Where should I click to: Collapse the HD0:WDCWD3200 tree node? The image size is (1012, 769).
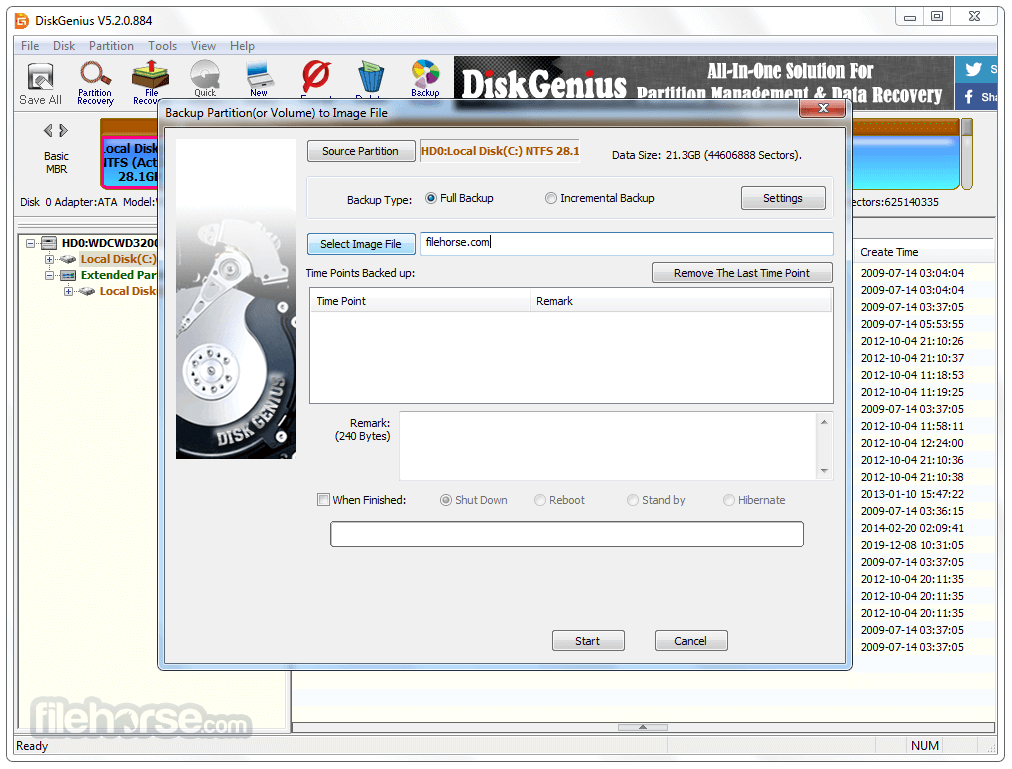(30, 243)
